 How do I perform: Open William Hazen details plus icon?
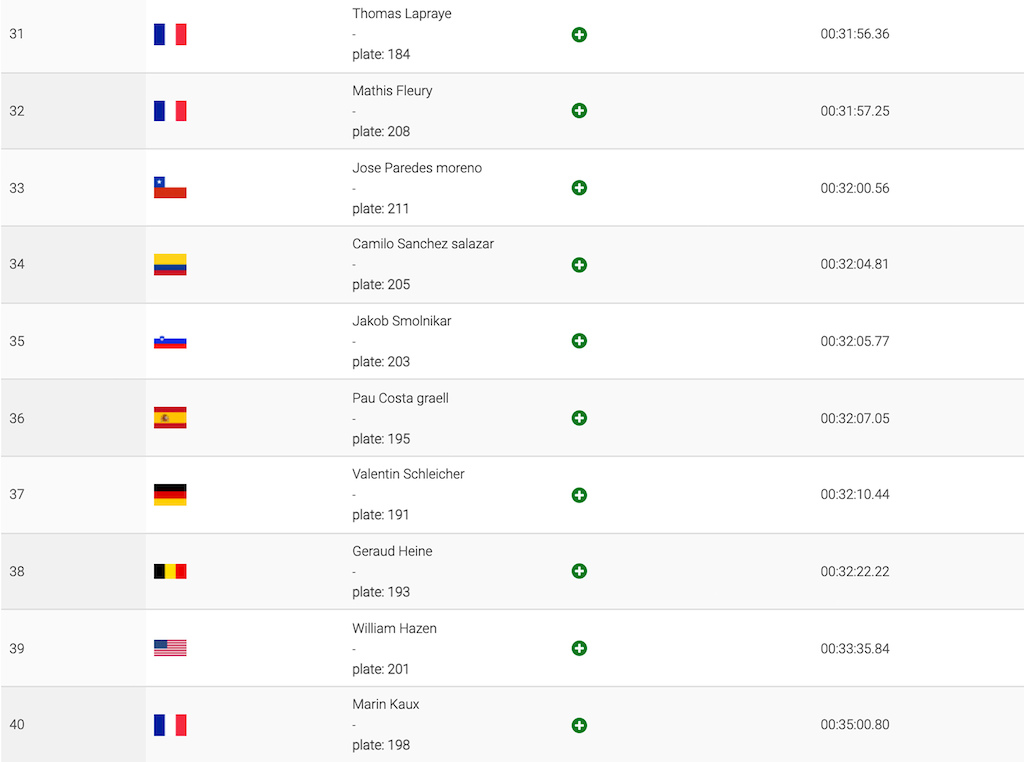[x=579, y=648]
